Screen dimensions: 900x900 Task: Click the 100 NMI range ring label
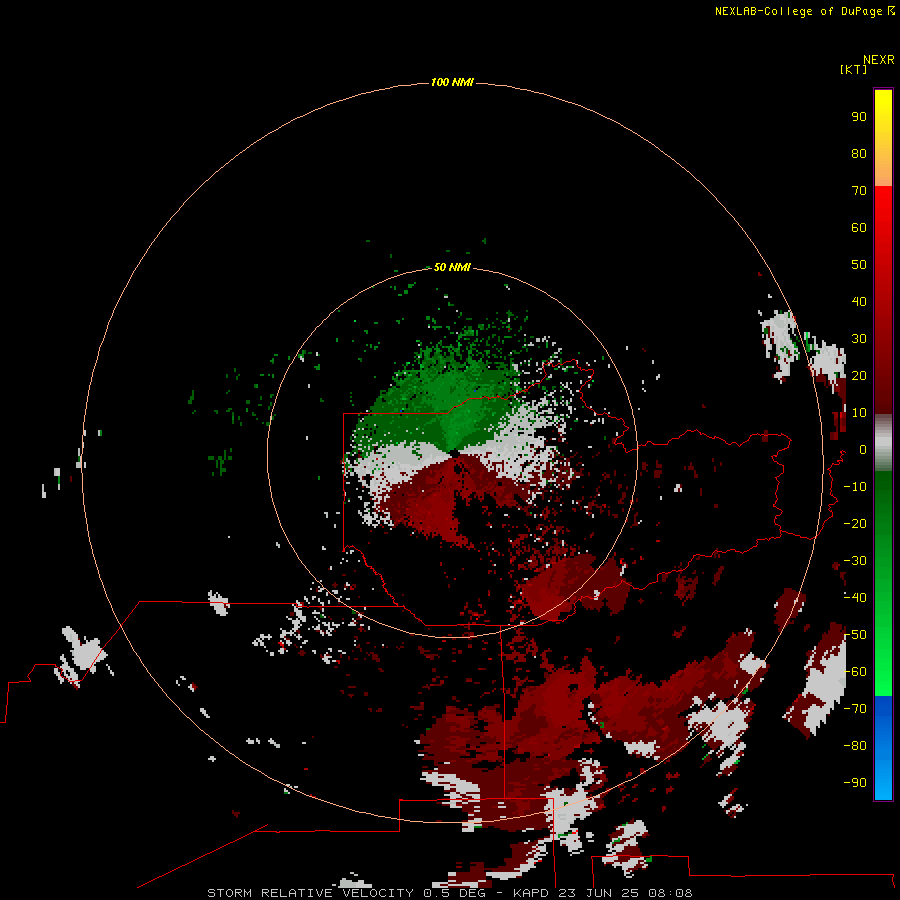click(x=452, y=83)
